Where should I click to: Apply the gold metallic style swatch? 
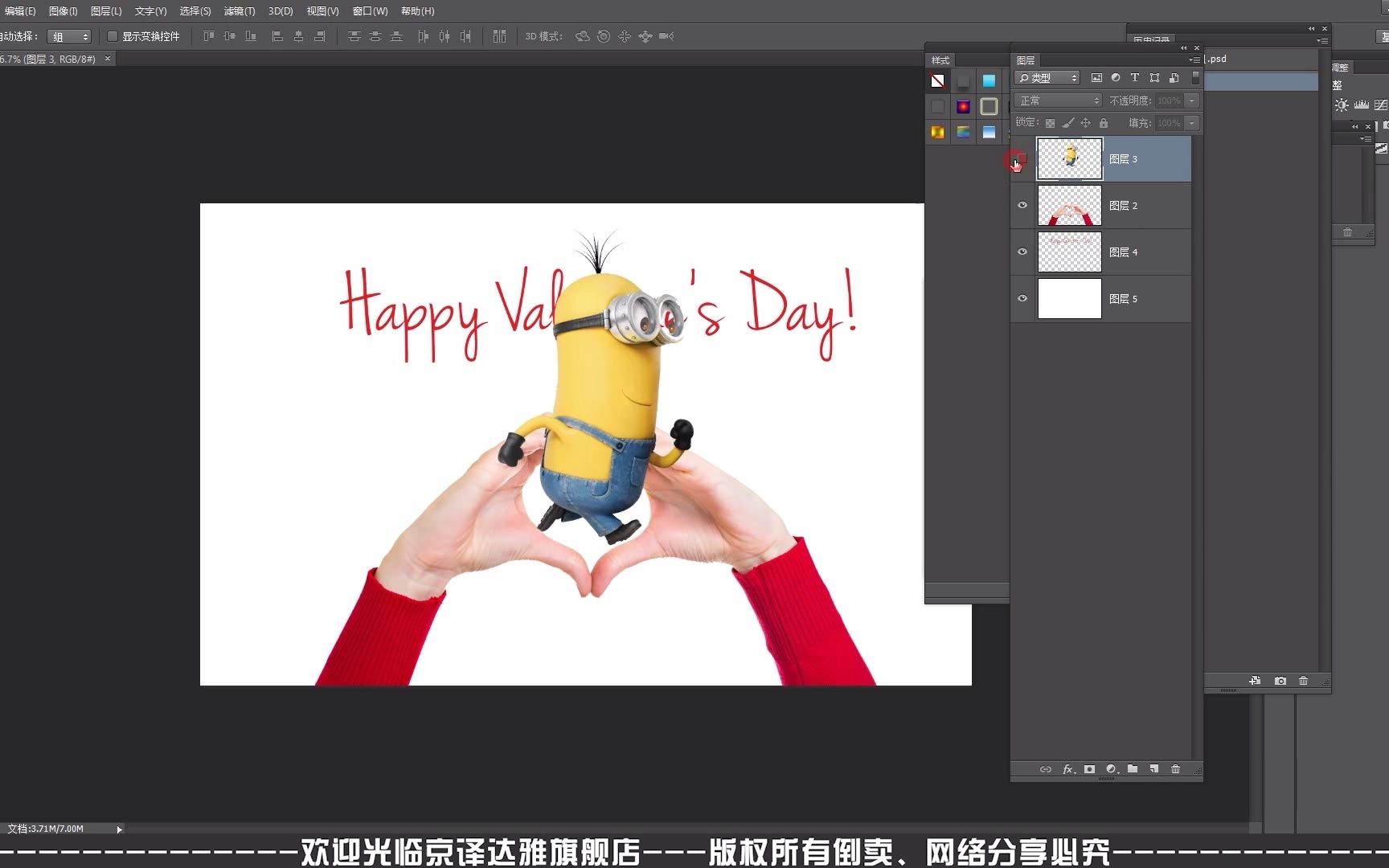coord(937,132)
